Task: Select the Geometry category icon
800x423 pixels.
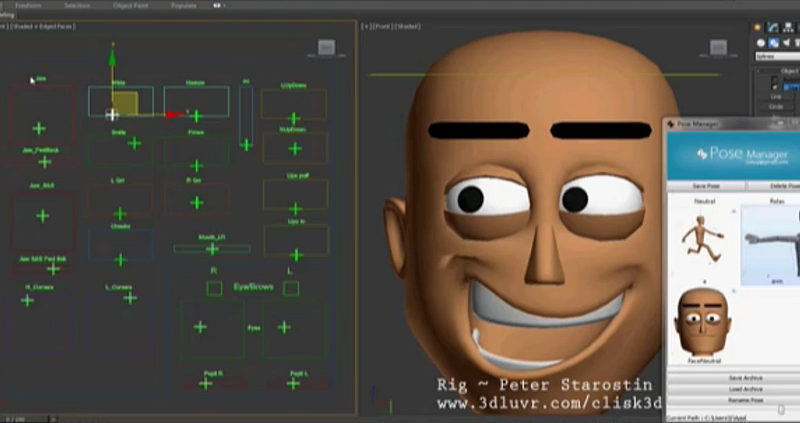Action: (761, 43)
